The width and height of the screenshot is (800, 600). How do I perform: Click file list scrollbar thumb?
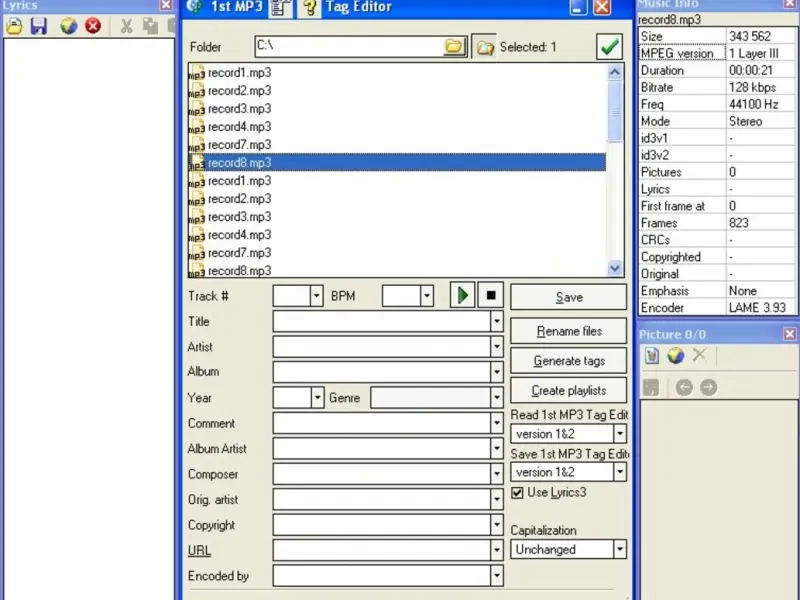pyautogui.click(x=615, y=112)
